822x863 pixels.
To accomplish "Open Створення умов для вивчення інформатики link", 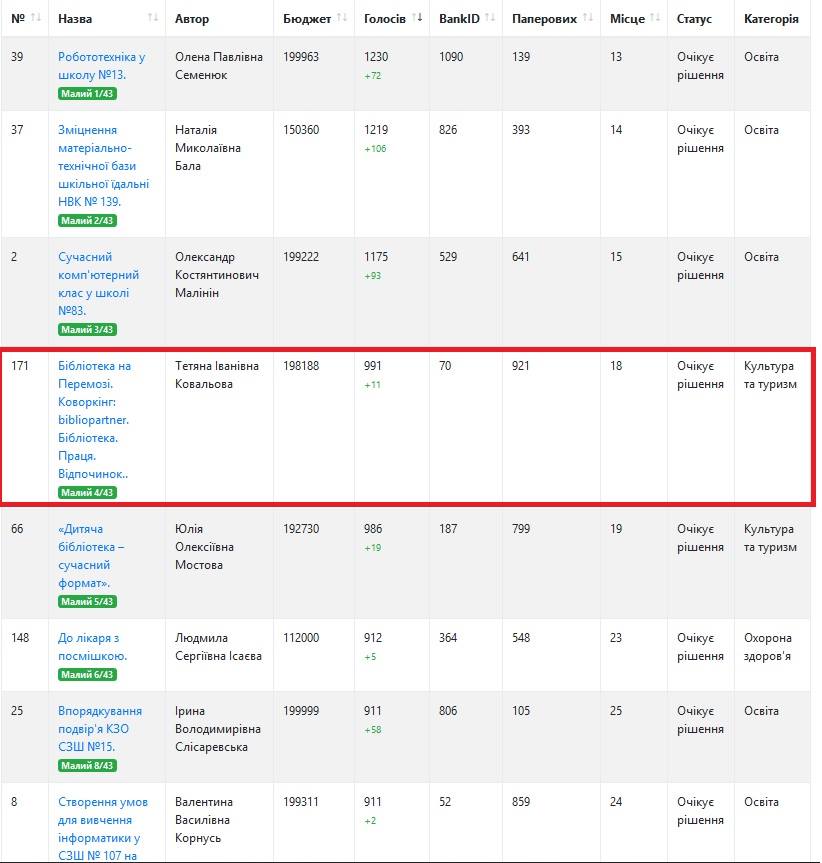I will point(103,828).
